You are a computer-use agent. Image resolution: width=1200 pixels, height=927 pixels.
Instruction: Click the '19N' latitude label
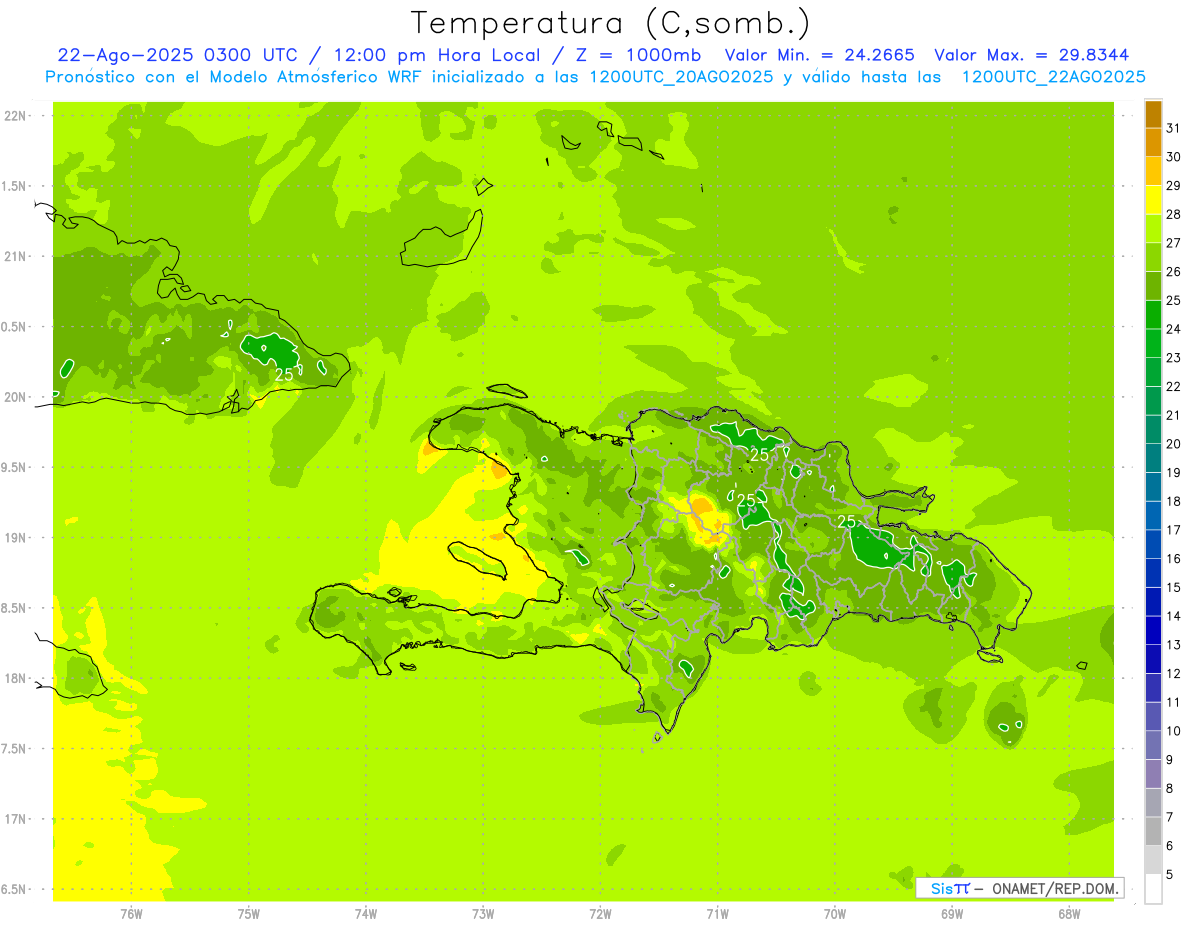click(x=15, y=538)
